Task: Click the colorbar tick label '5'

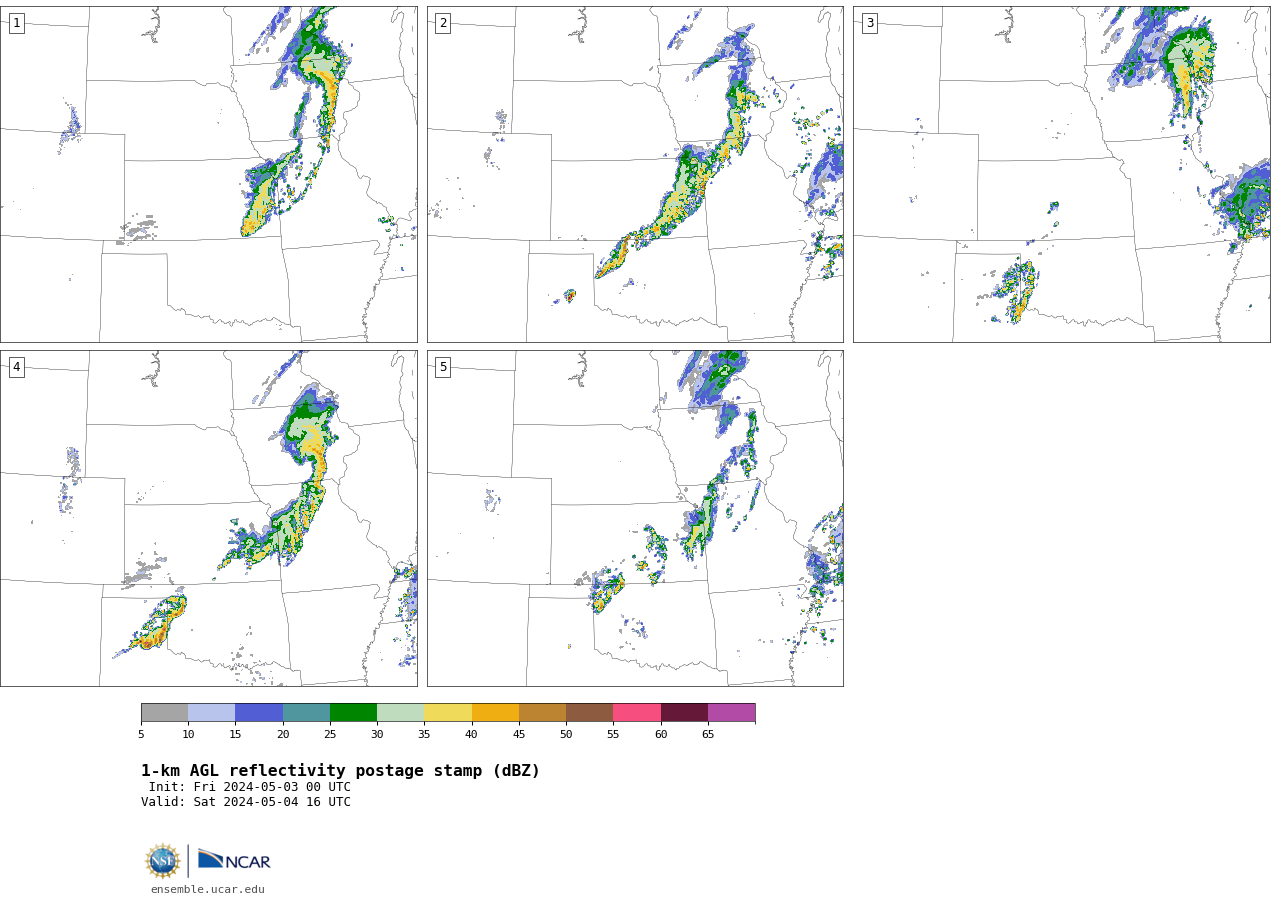Action: tap(141, 735)
